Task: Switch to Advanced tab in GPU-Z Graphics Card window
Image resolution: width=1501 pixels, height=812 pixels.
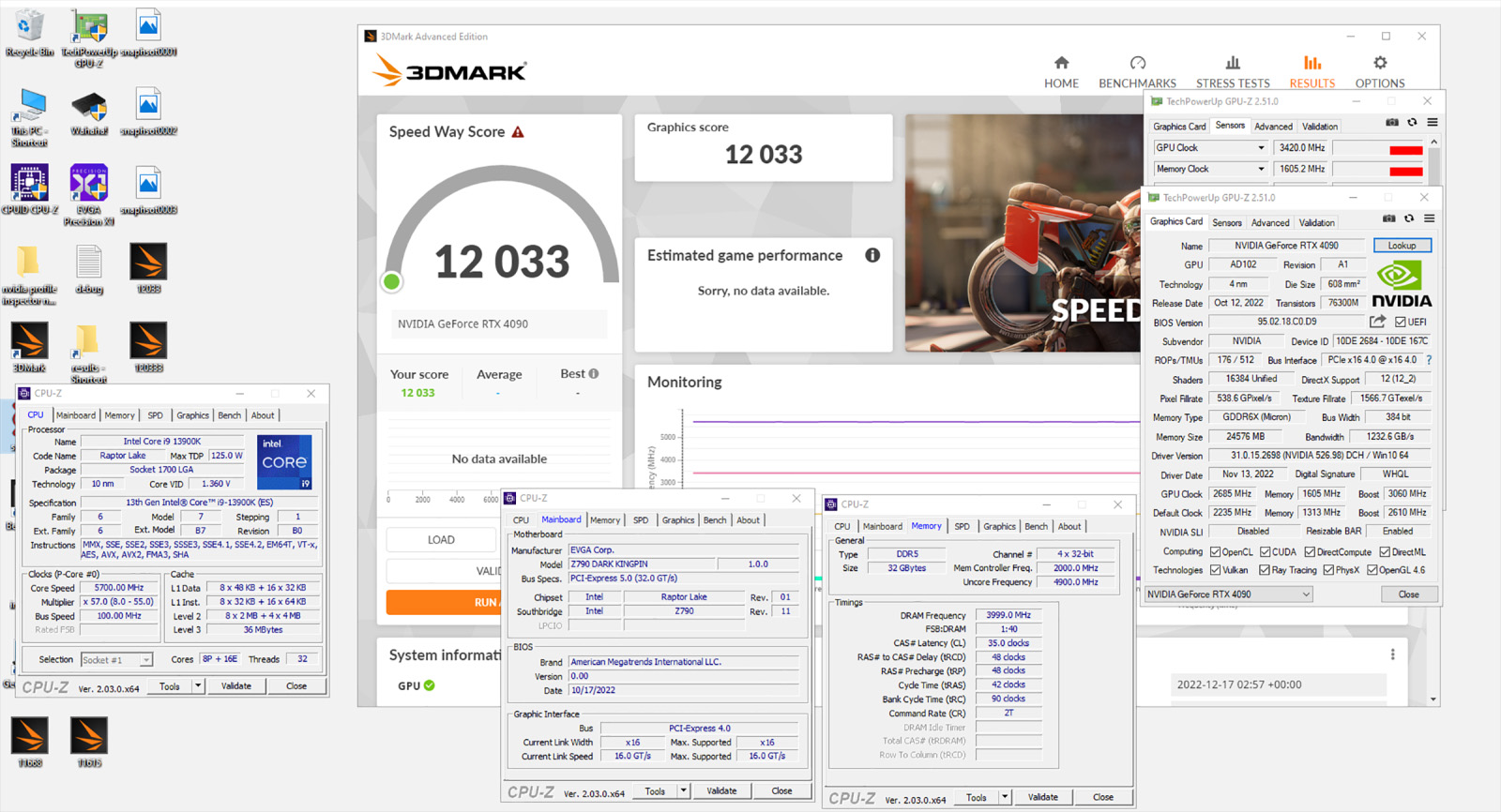Action: (x=1270, y=223)
